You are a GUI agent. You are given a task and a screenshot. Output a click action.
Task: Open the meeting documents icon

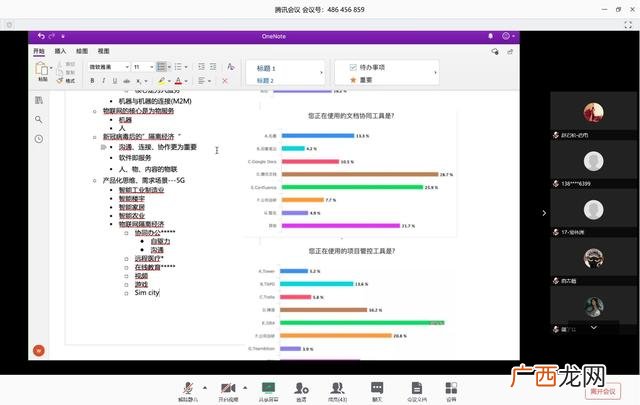coord(417,392)
